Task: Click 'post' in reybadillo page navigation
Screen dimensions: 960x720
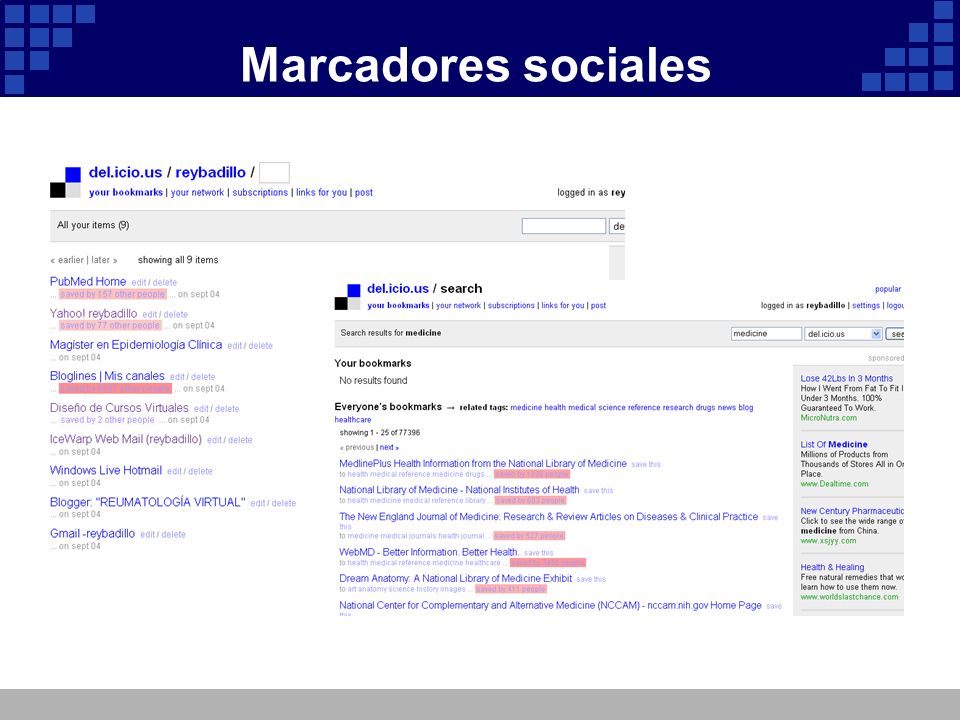Action: 364,192
